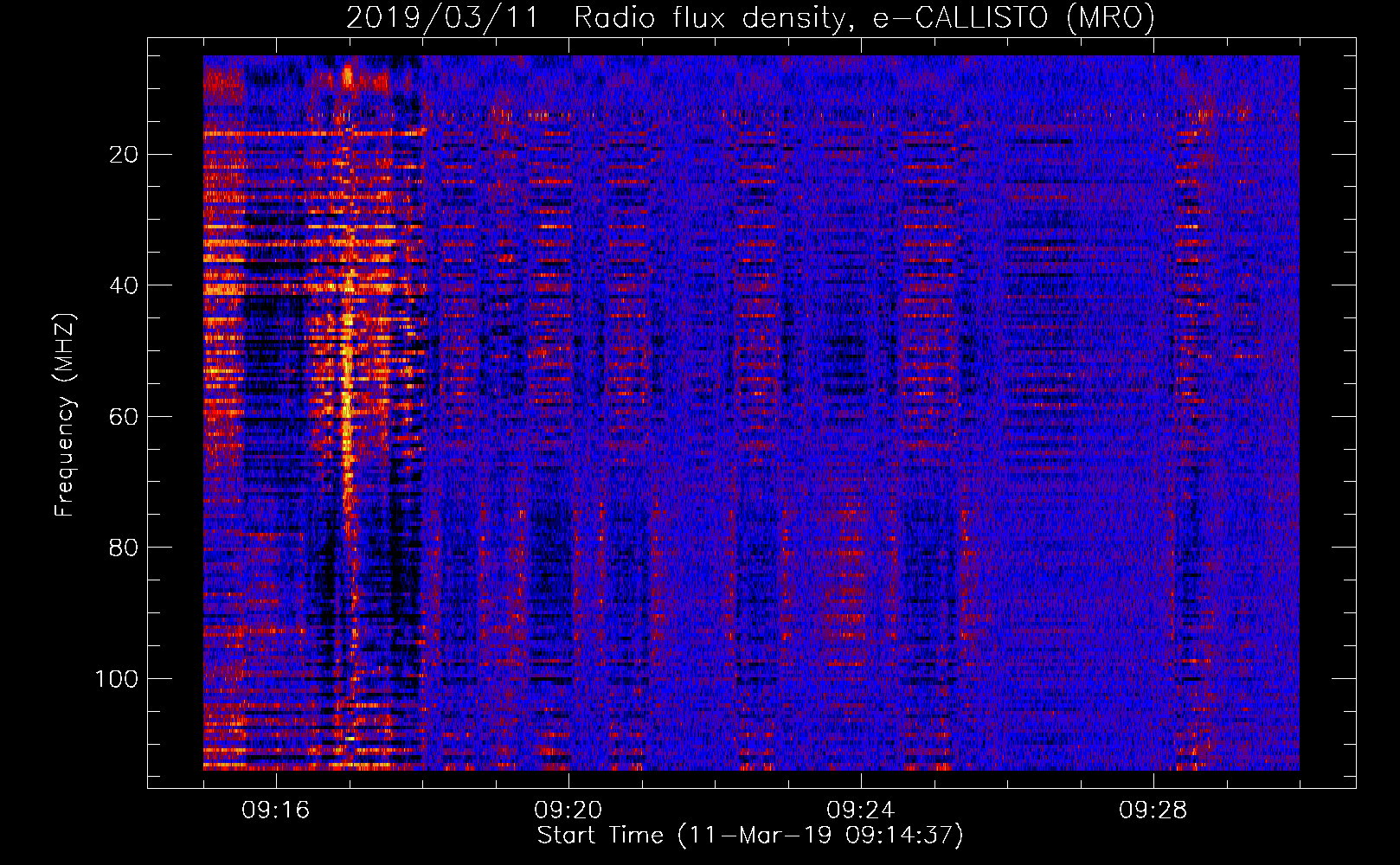
Task: Click the 09:28 time tick label
Action: [x=1153, y=811]
